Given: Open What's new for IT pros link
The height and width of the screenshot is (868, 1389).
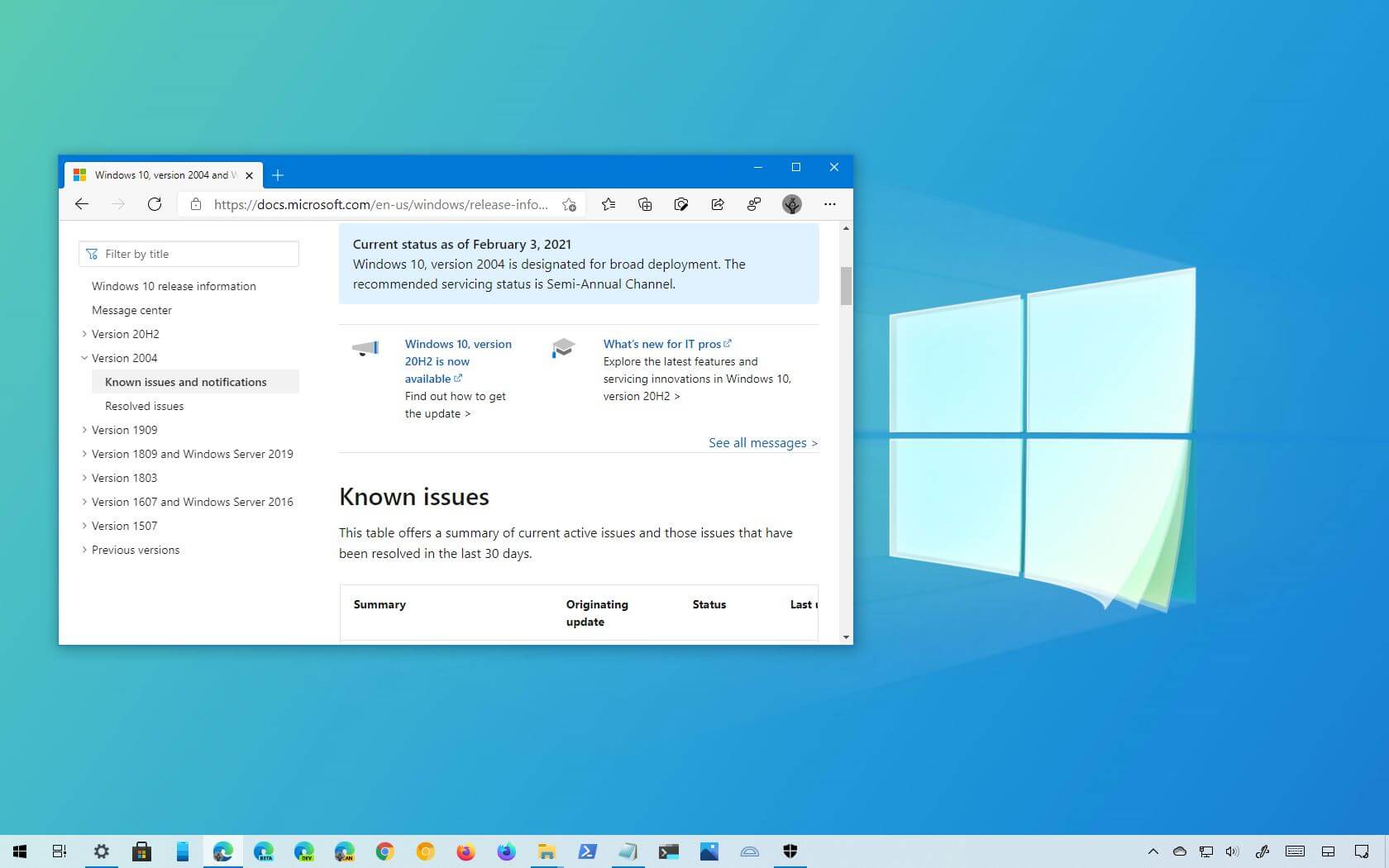Looking at the screenshot, I should pos(666,344).
